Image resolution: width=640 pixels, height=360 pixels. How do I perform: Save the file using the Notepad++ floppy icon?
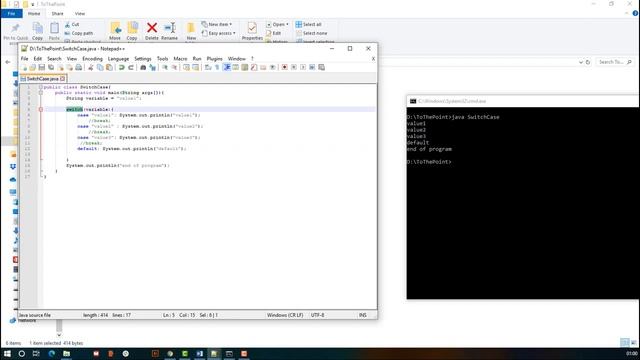pos(42,67)
